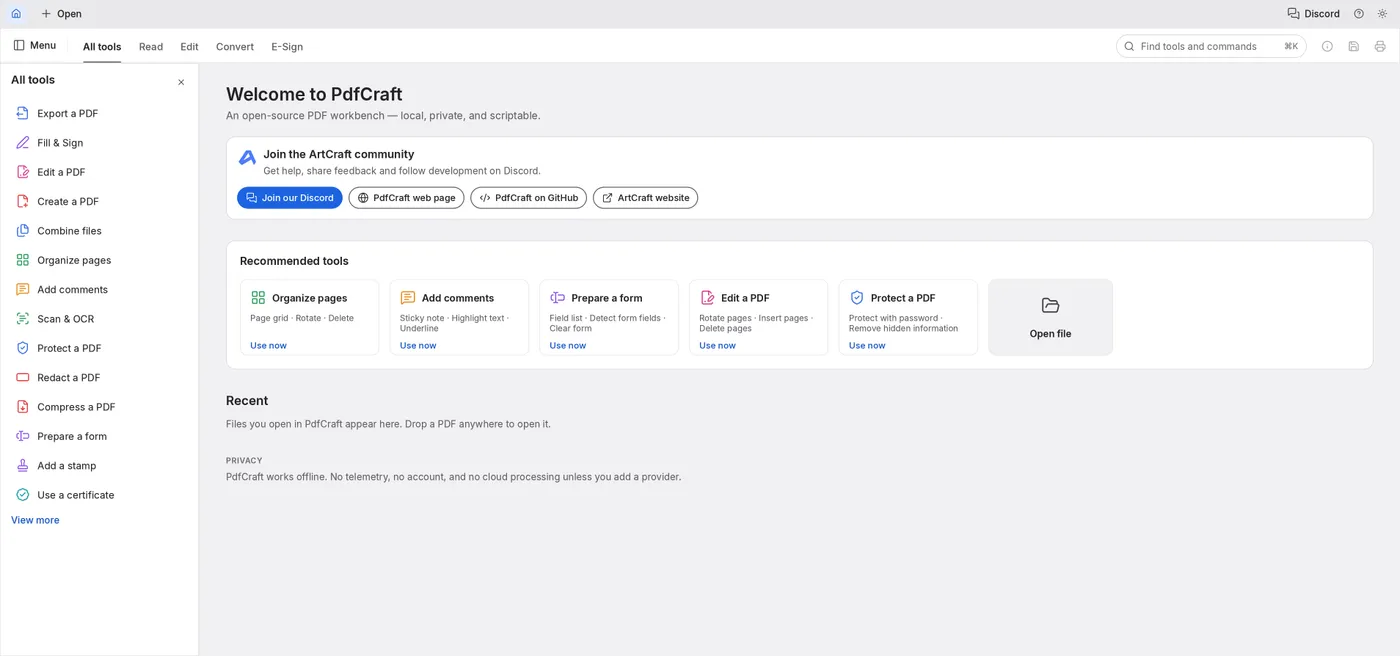Select Combine files icon in sidebar
Screen dimensions: 1400x656
pos(23,231)
